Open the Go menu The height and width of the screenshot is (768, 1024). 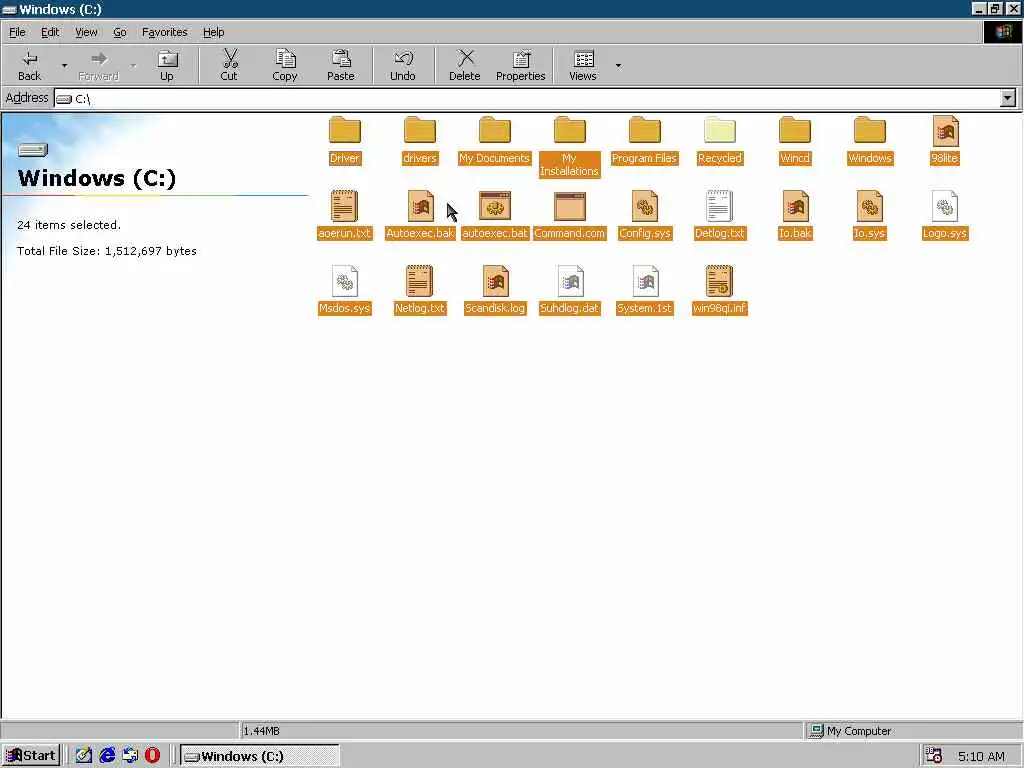coord(120,32)
